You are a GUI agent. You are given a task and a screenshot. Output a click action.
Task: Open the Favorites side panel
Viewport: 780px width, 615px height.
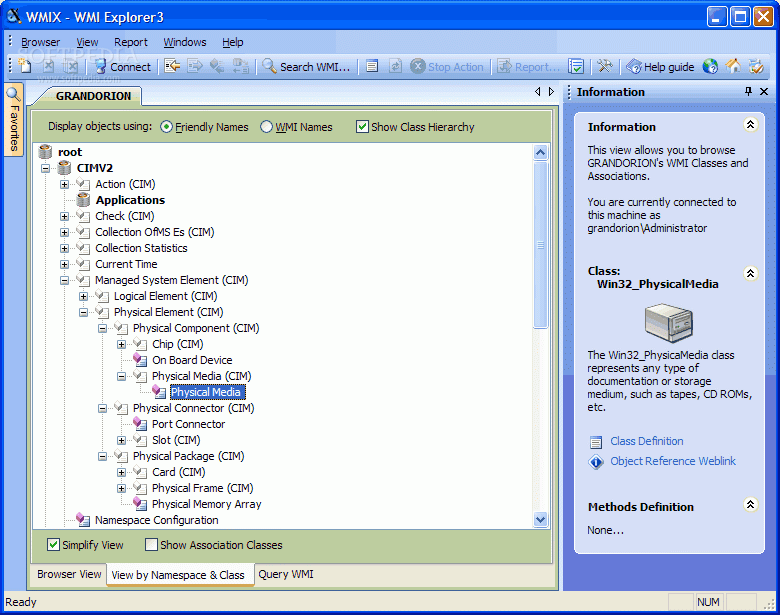[14, 119]
